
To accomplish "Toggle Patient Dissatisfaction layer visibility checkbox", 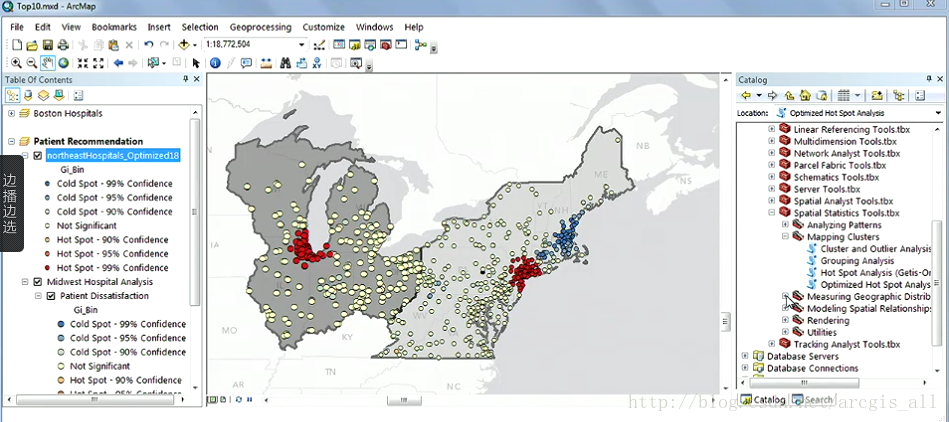I will pos(51,296).
